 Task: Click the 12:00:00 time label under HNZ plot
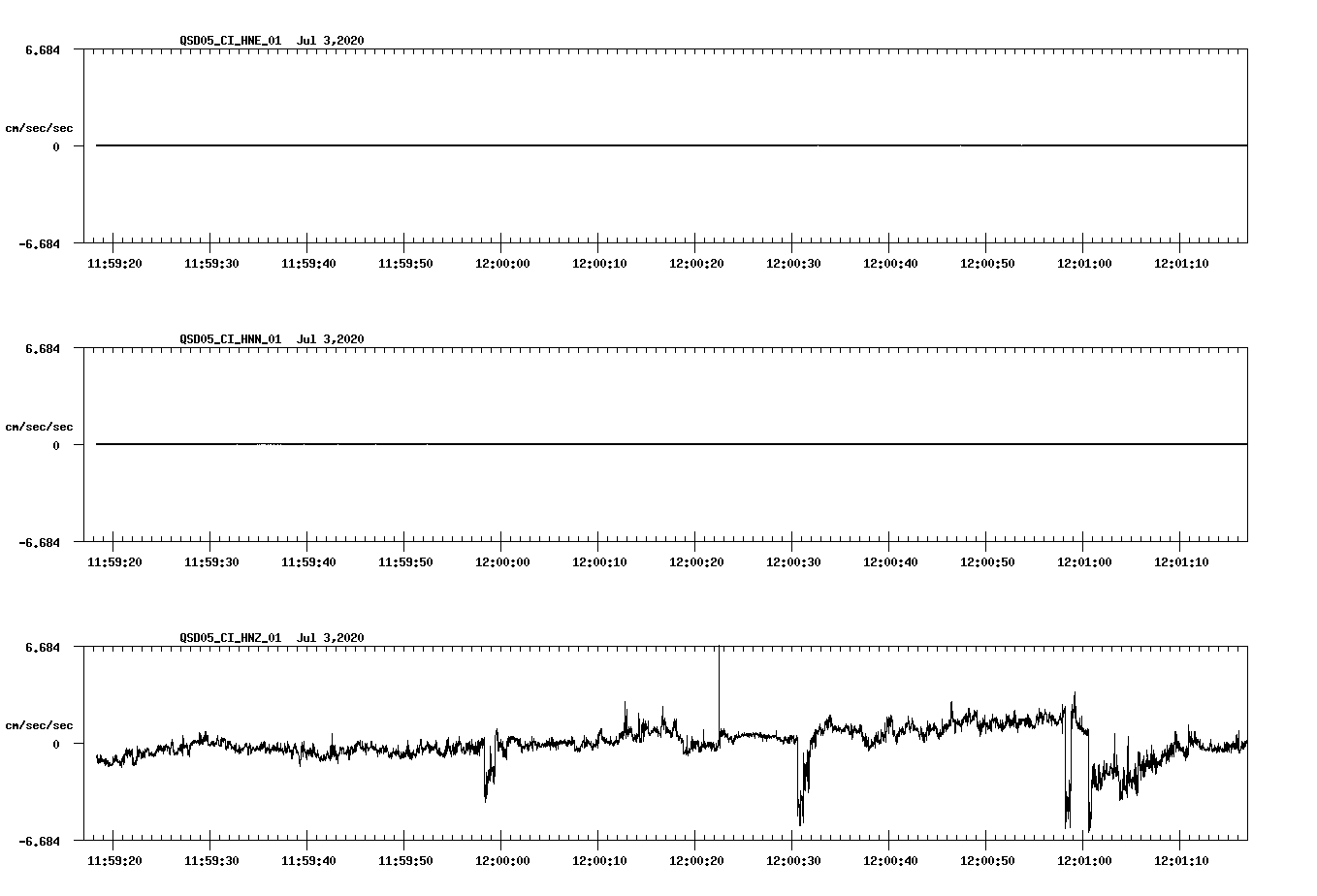pyautogui.click(x=502, y=860)
